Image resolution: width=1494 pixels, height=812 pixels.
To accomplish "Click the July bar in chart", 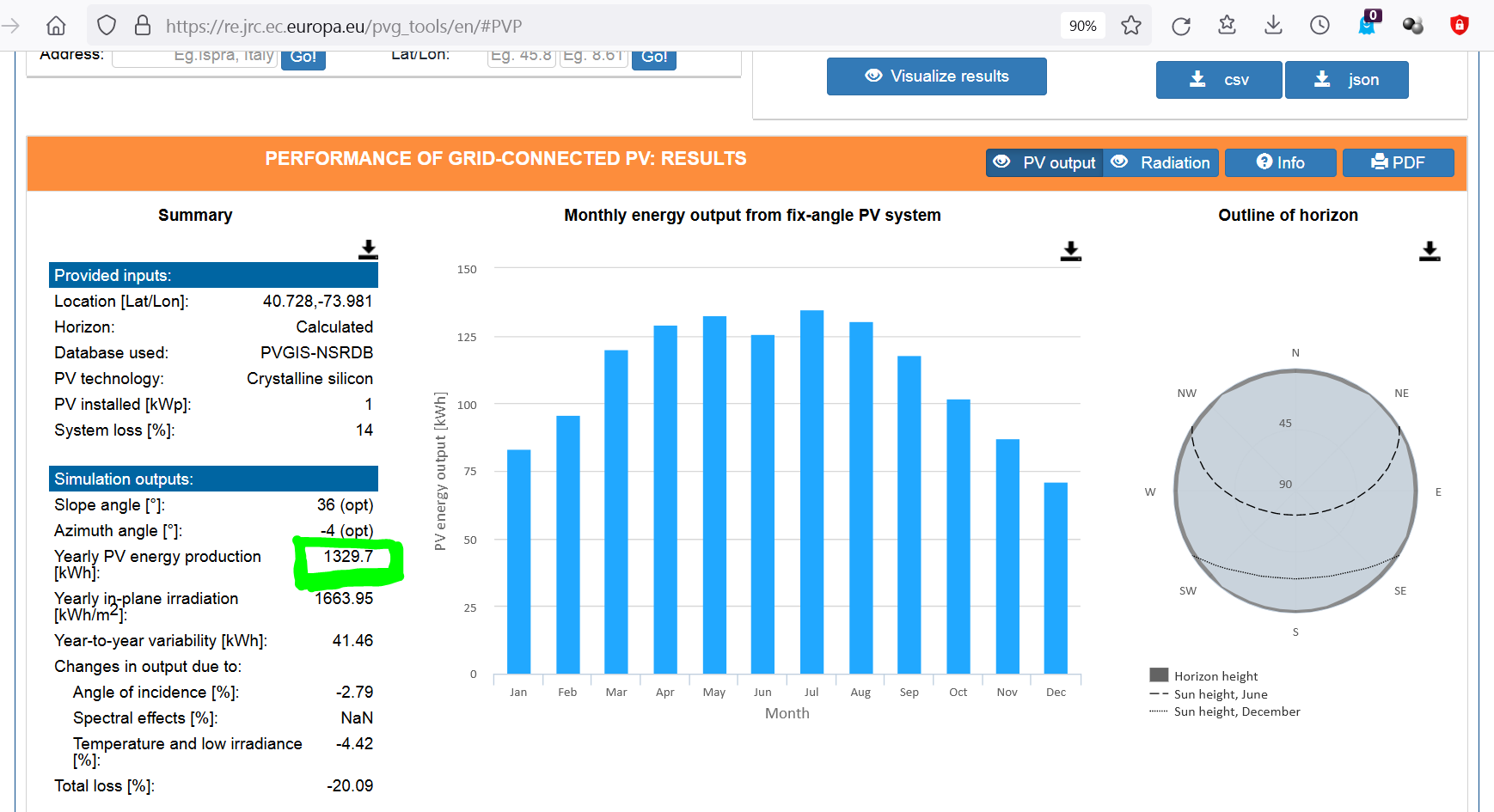I will 811,491.
